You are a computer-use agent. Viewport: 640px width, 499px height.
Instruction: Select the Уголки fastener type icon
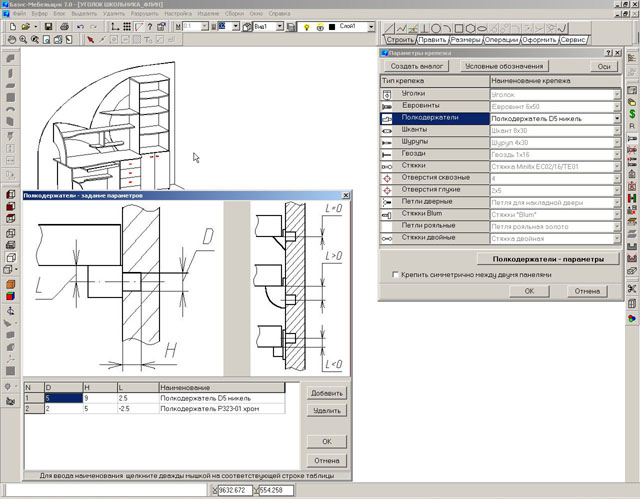388,93
